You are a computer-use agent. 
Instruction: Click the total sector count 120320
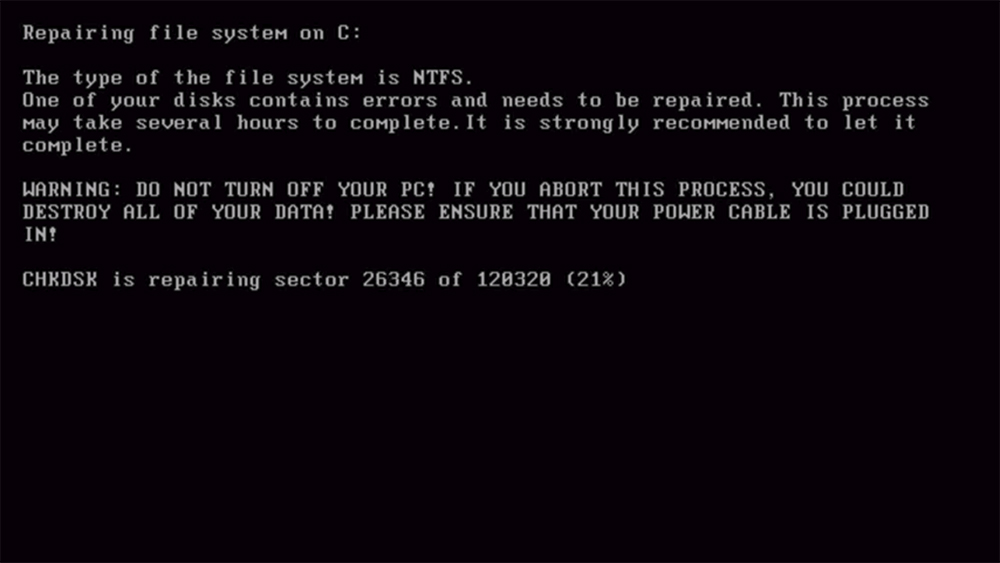(x=514, y=279)
